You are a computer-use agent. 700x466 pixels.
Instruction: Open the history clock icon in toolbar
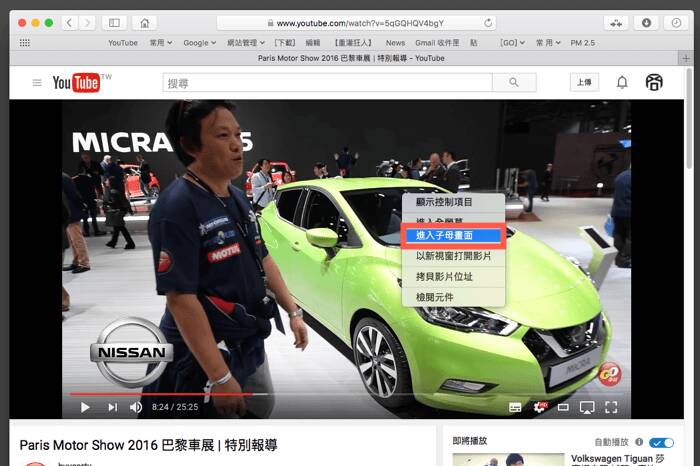pos(676,23)
